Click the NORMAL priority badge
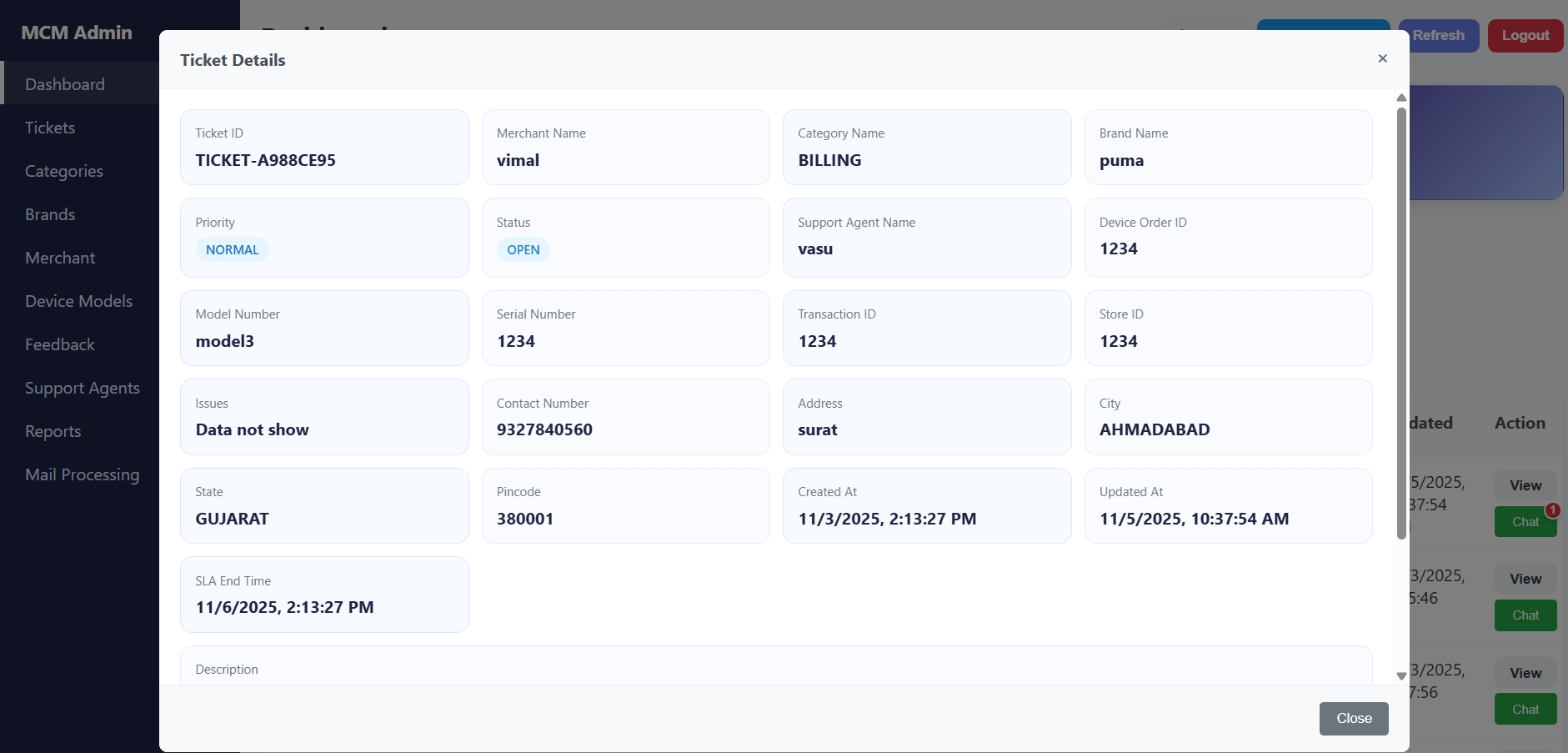This screenshot has width=1568, height=753. click(x=232, y=249)
